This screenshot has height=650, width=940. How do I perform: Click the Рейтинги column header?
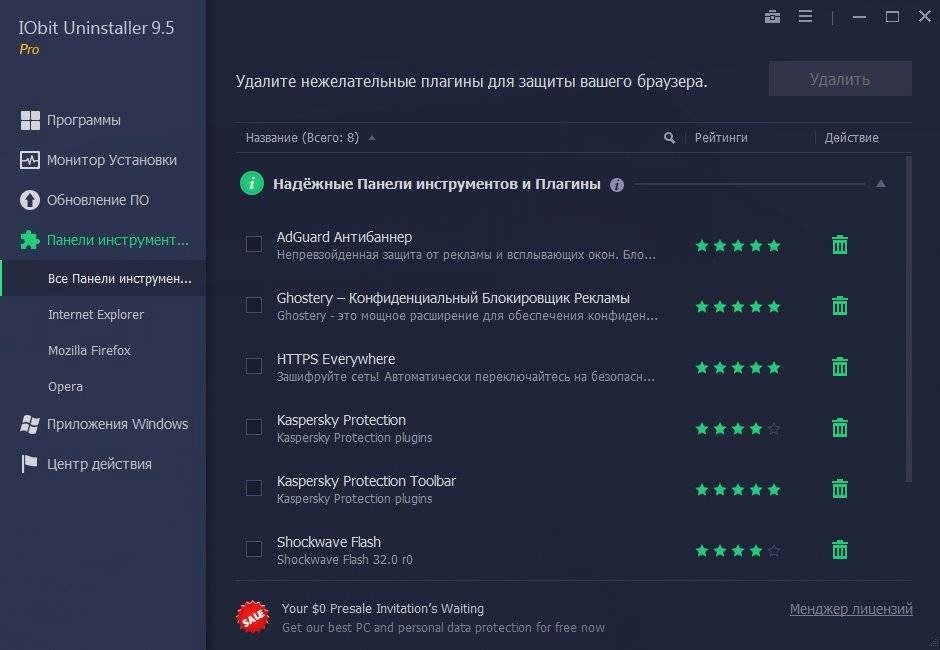[x=721, y=138]
